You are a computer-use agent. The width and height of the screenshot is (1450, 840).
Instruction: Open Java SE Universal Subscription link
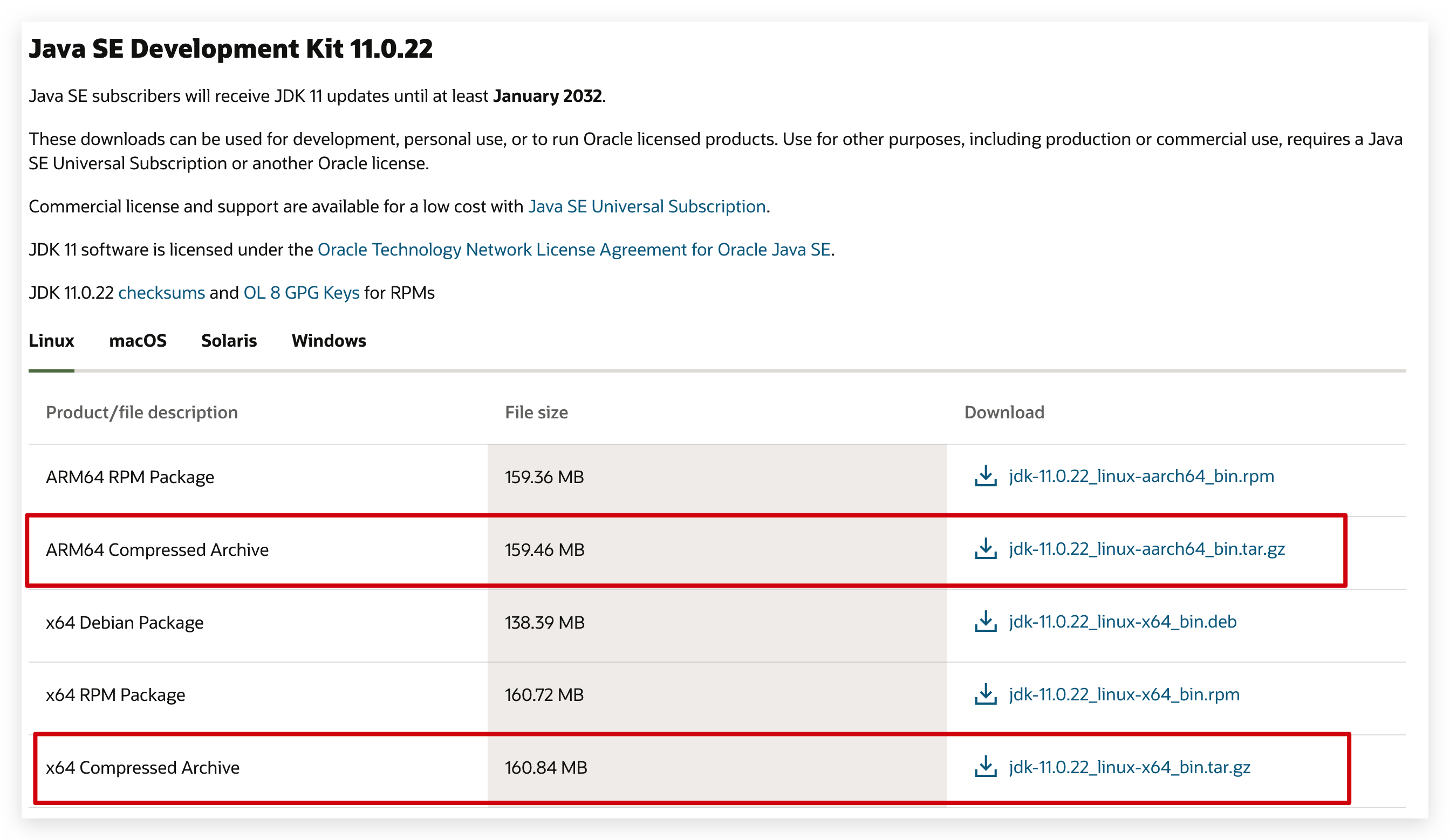point(647,206)
